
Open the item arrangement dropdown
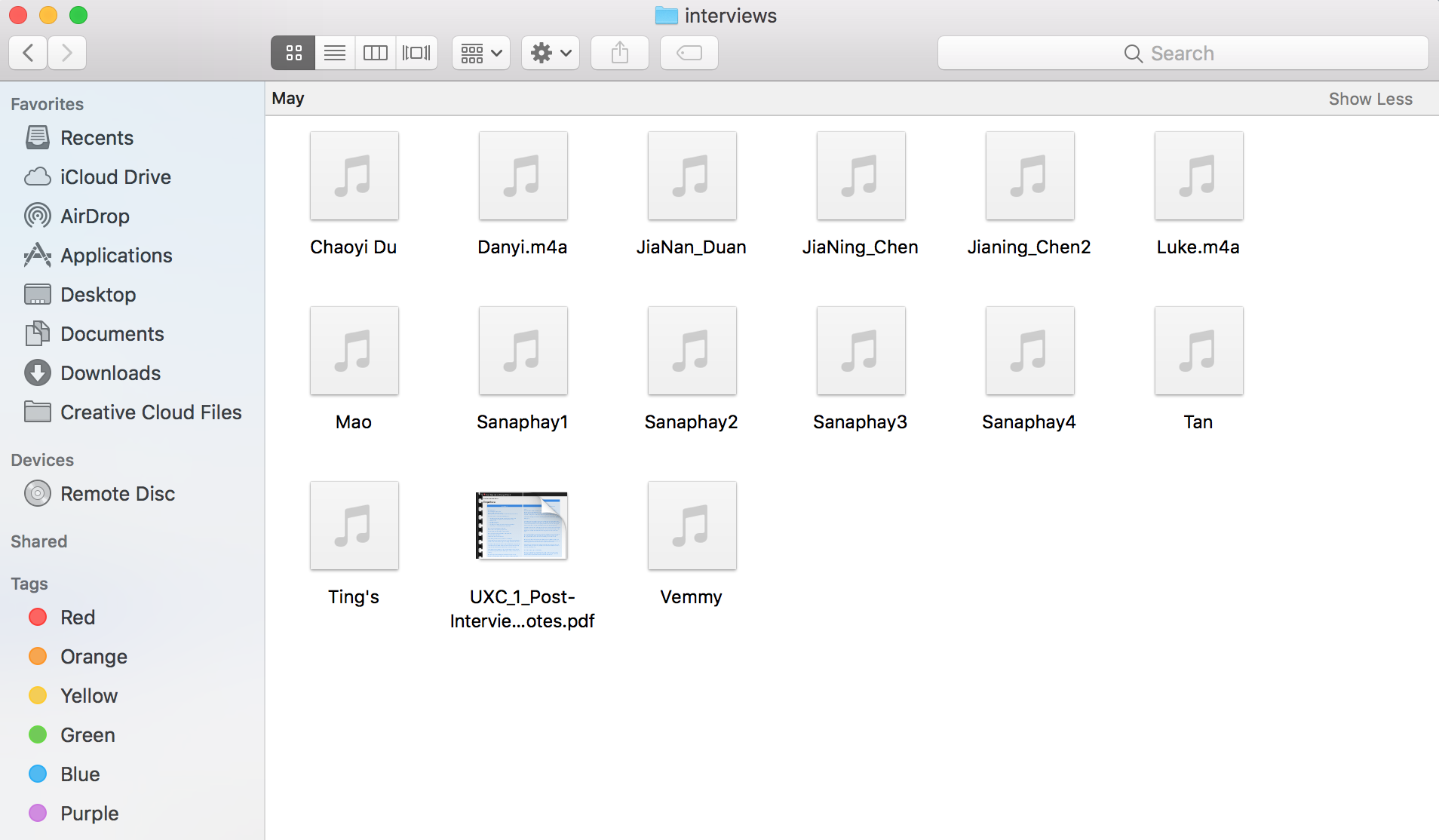(x=481, y=53)
